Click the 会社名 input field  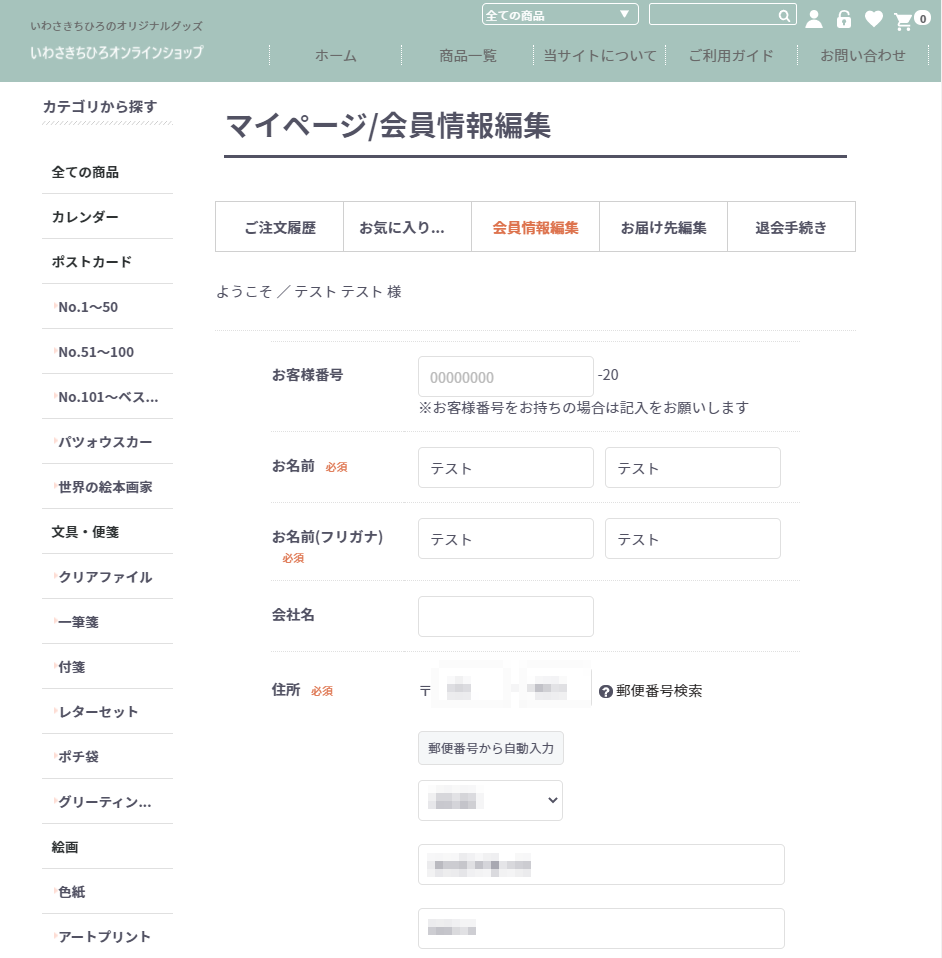click(506, 616)
